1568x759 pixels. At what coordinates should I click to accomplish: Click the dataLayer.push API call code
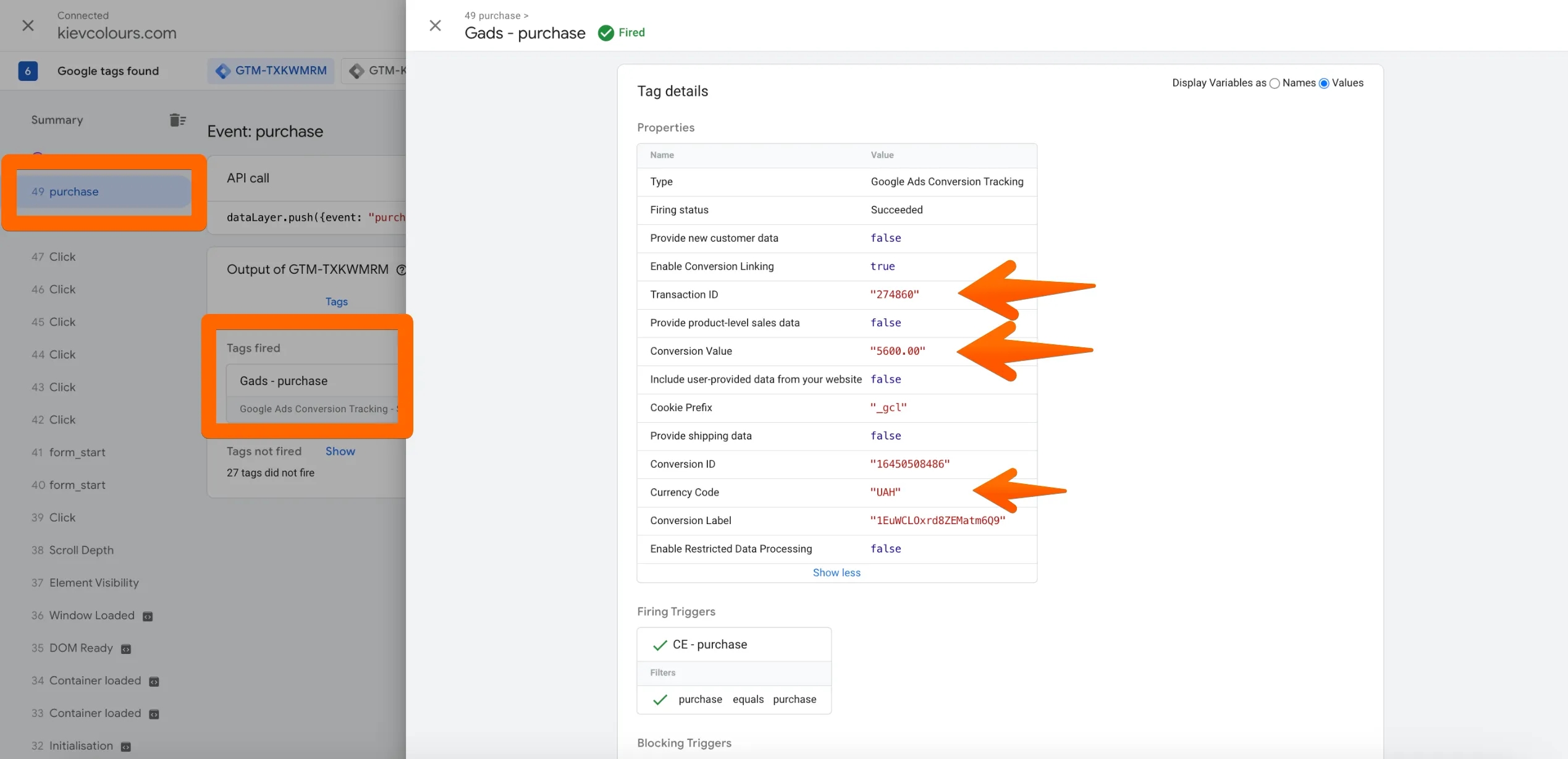click(x=316, y=218)
